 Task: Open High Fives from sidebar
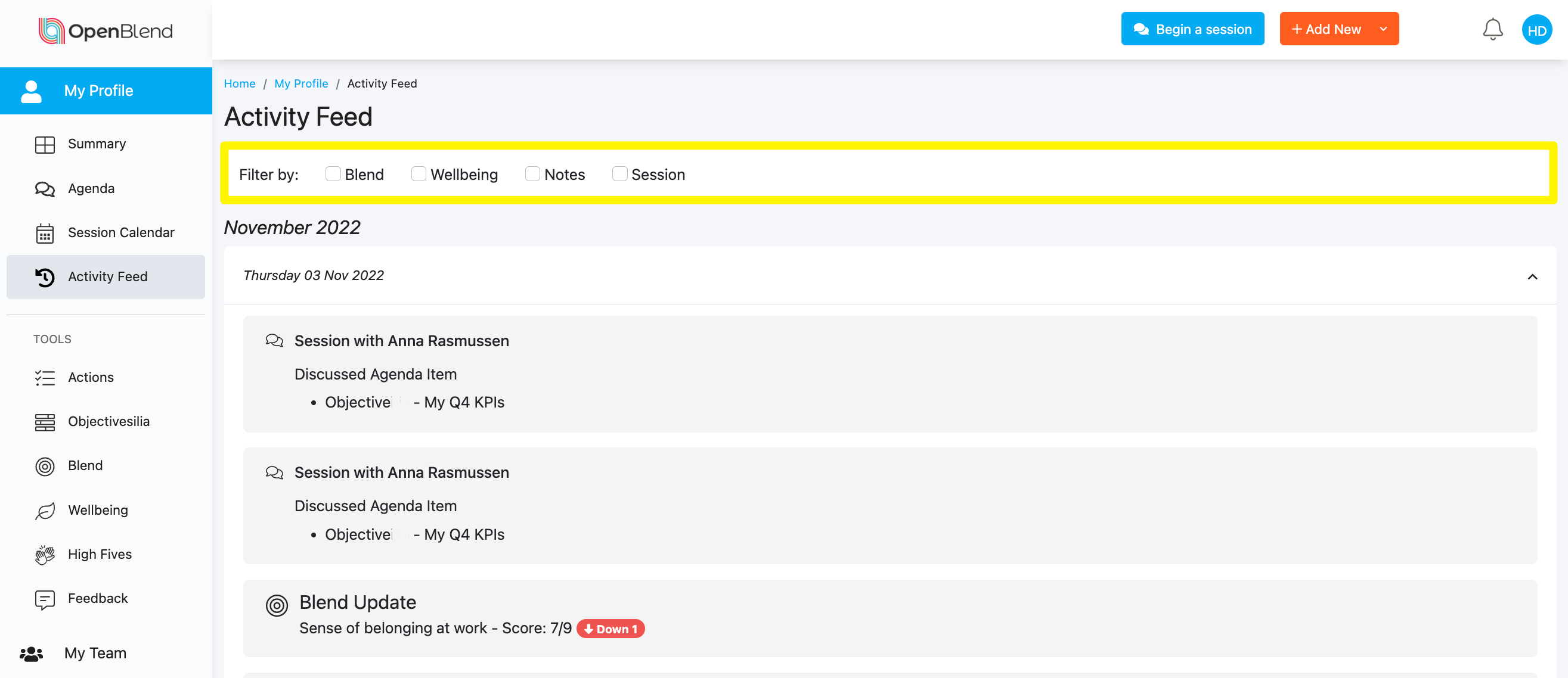pos(99,554)
